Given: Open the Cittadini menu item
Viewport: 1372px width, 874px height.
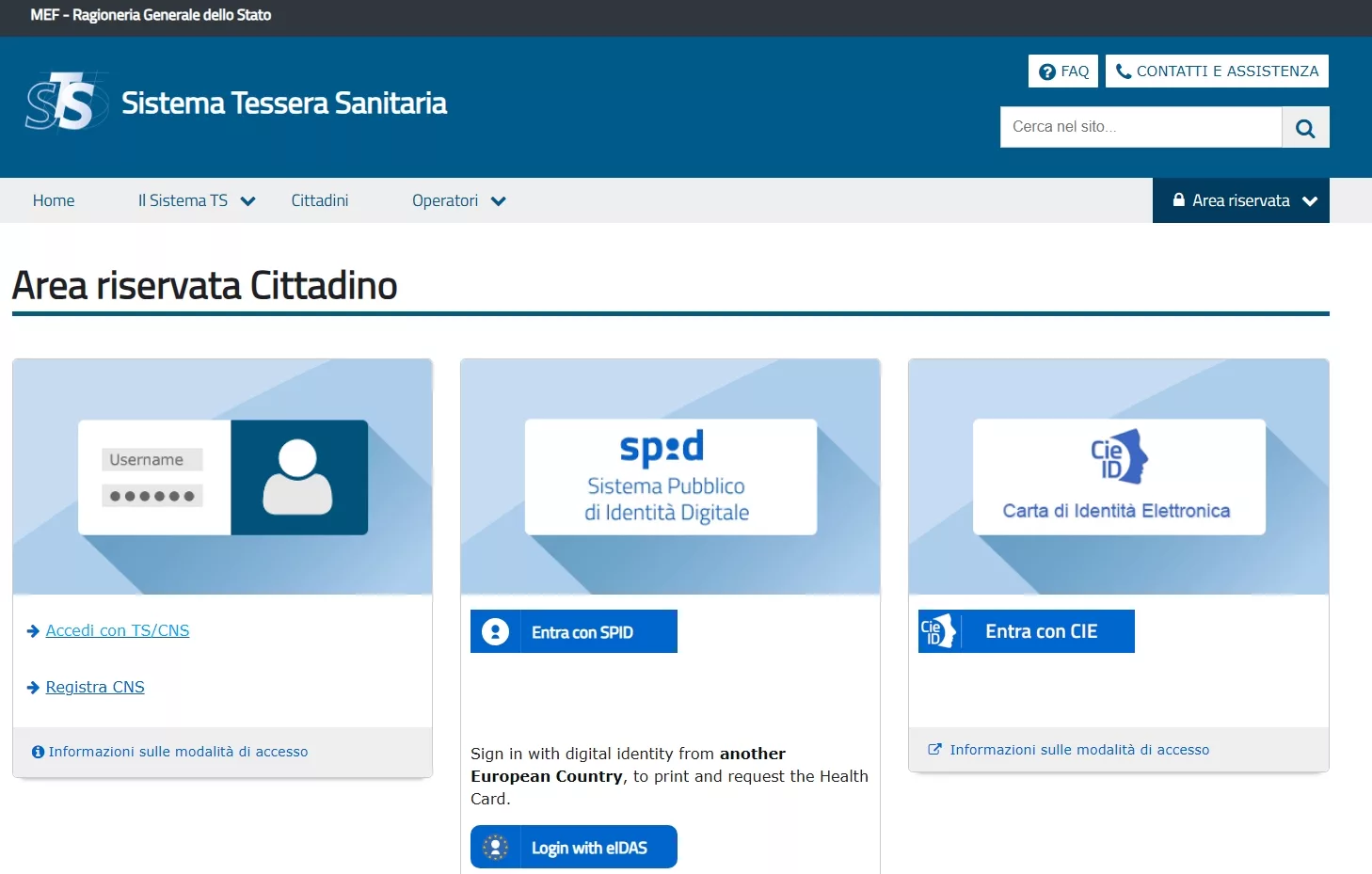Looking at the screenshot, I should tap(320, 200).
